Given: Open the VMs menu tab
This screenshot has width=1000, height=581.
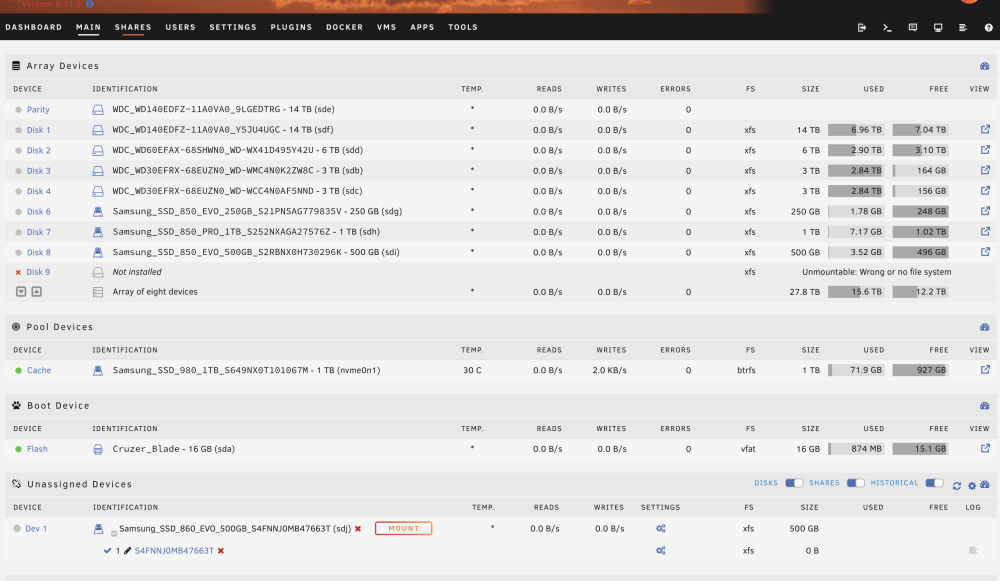Looking at the screenshot, I should click(386, 27).
